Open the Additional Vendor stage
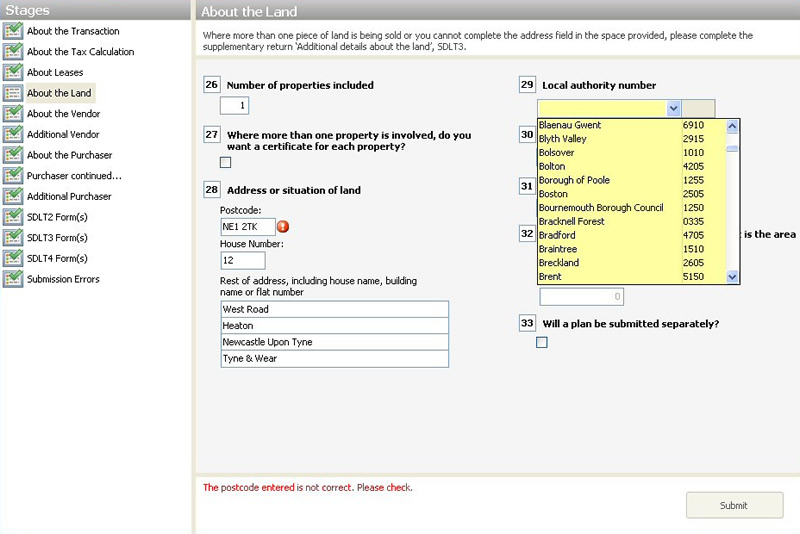 63,134
